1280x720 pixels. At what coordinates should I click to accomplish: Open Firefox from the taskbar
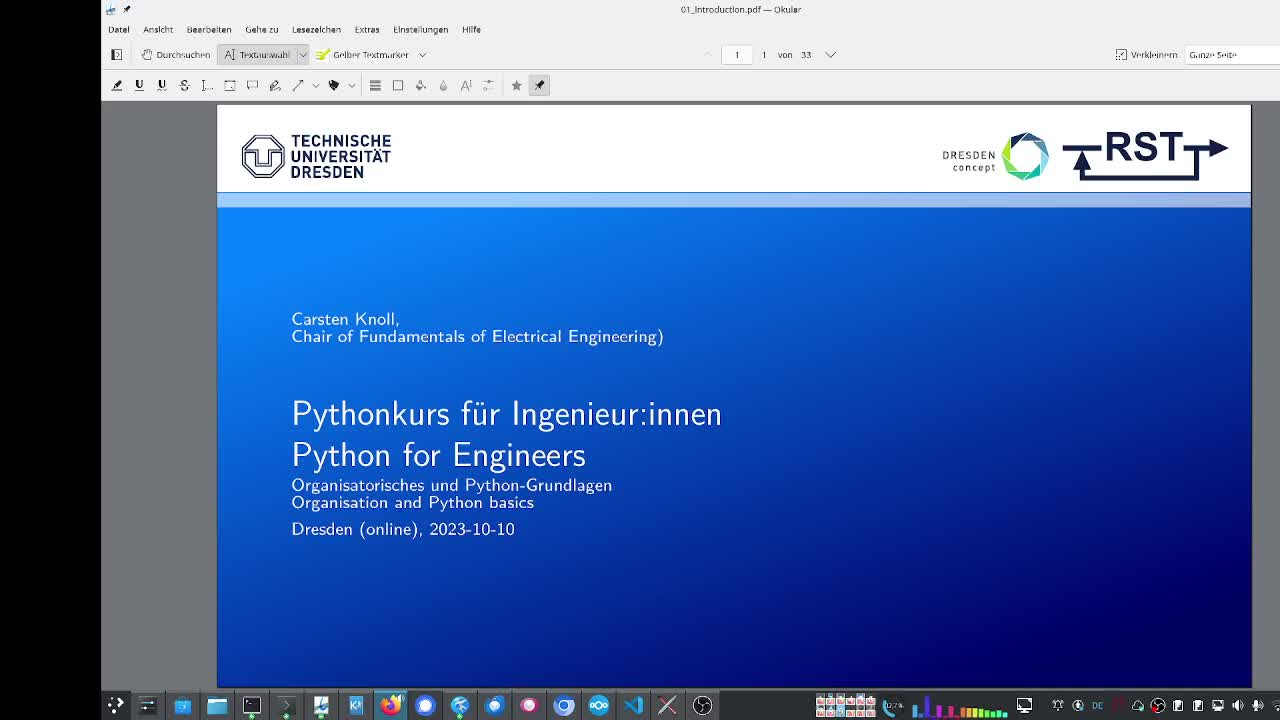(x=390, y=705)
